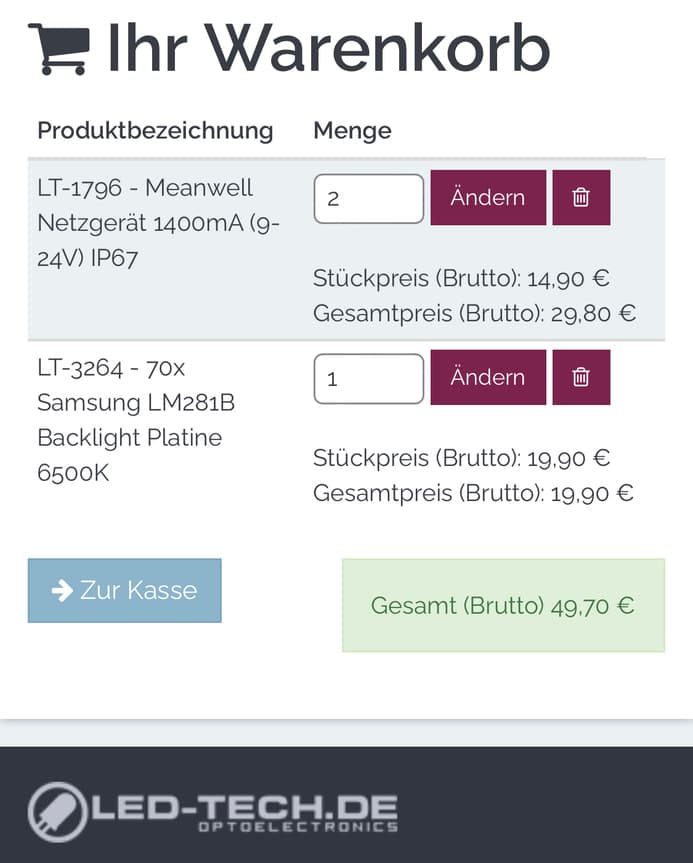Click the Ihr Warenkorb heading text
The width and height of the screenshot is (693, 863).
click(328, 47)
